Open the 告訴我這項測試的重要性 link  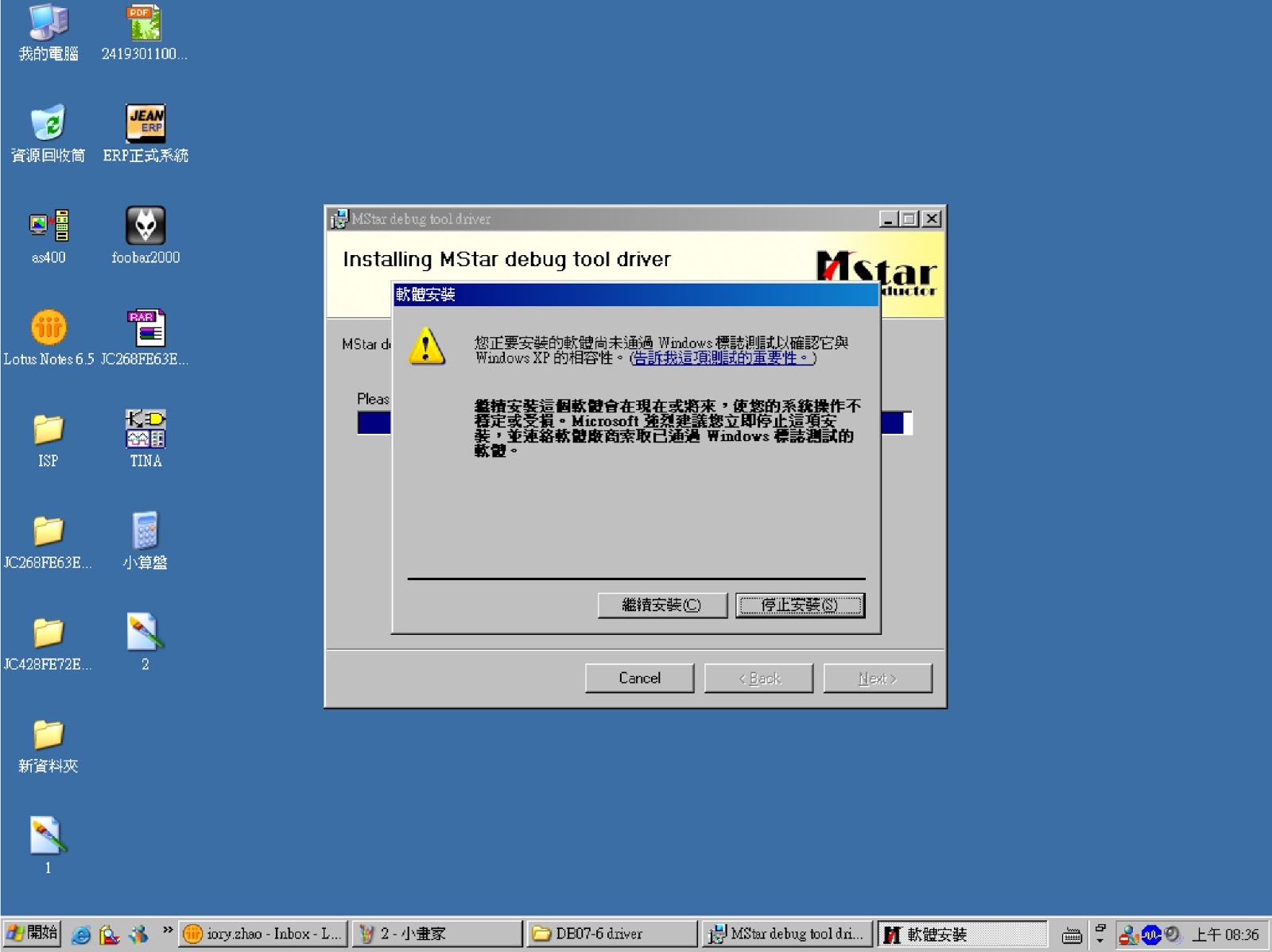723,358
